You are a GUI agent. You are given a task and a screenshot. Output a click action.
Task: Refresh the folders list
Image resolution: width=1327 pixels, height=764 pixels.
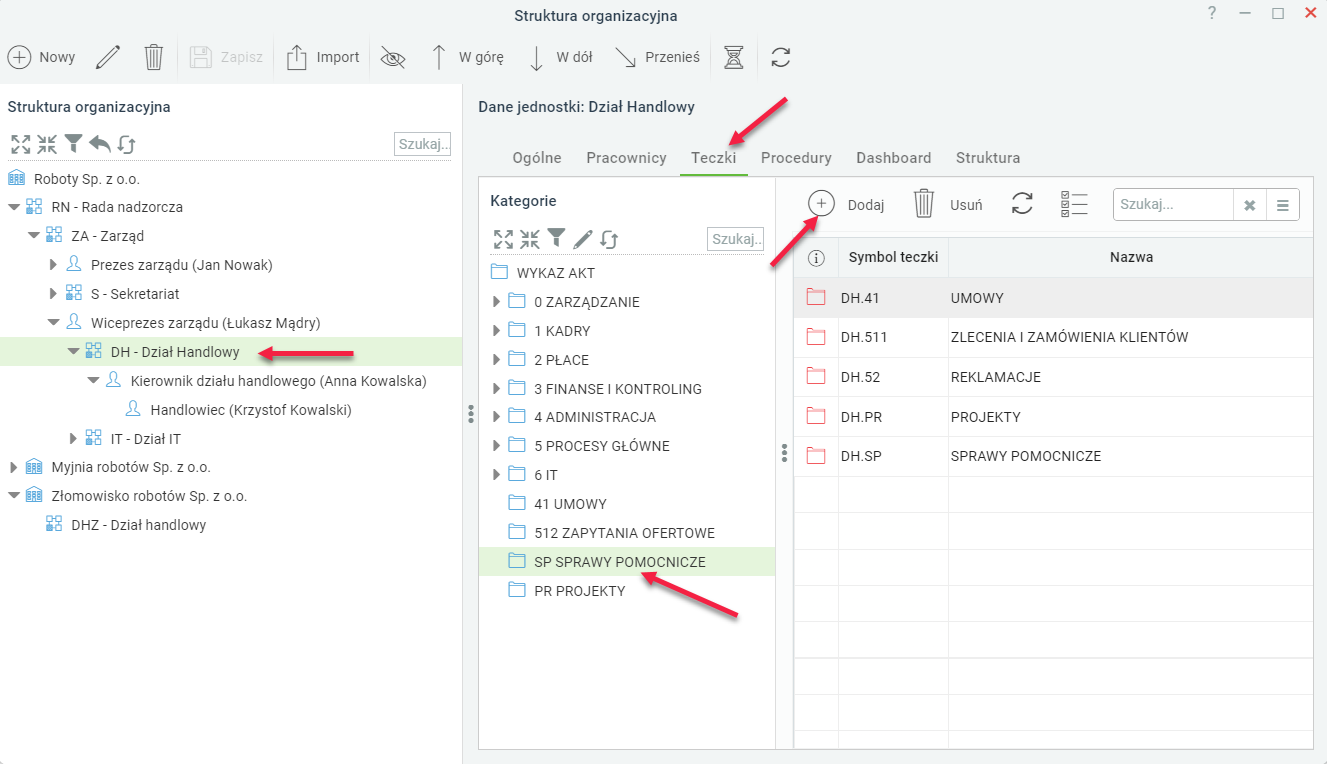(x=1022, y=204)
